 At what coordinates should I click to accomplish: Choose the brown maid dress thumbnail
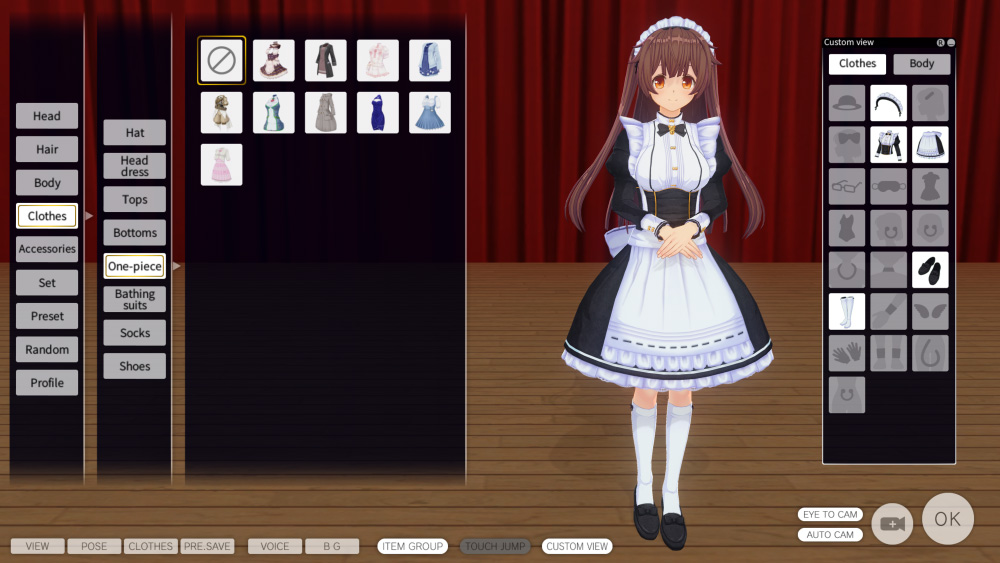tap(274, 61)
